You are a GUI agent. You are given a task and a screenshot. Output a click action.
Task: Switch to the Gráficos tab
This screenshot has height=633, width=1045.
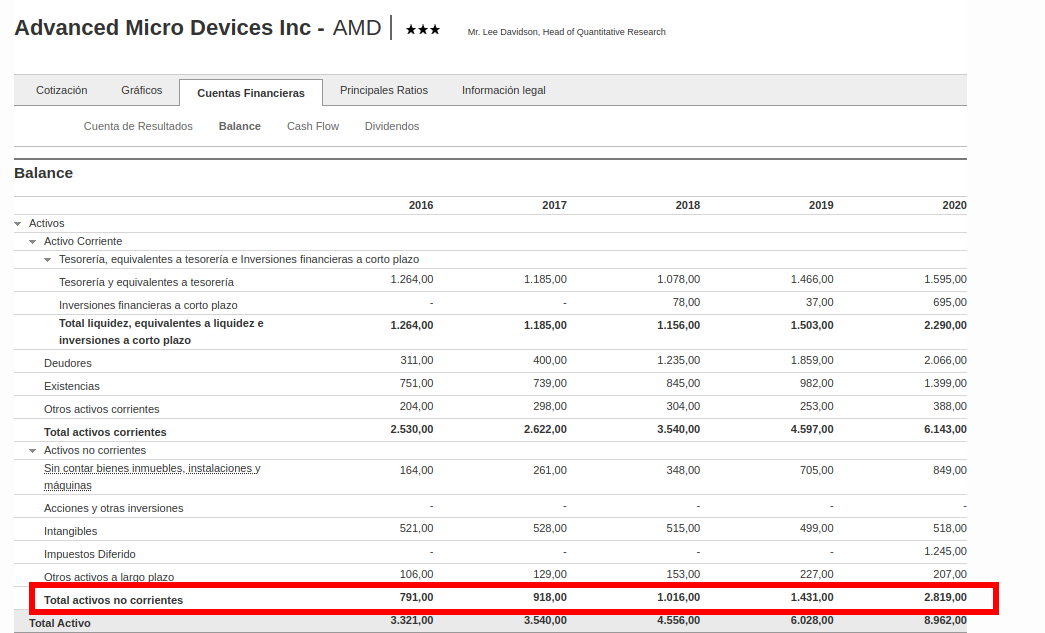click(x=142, y=90)
